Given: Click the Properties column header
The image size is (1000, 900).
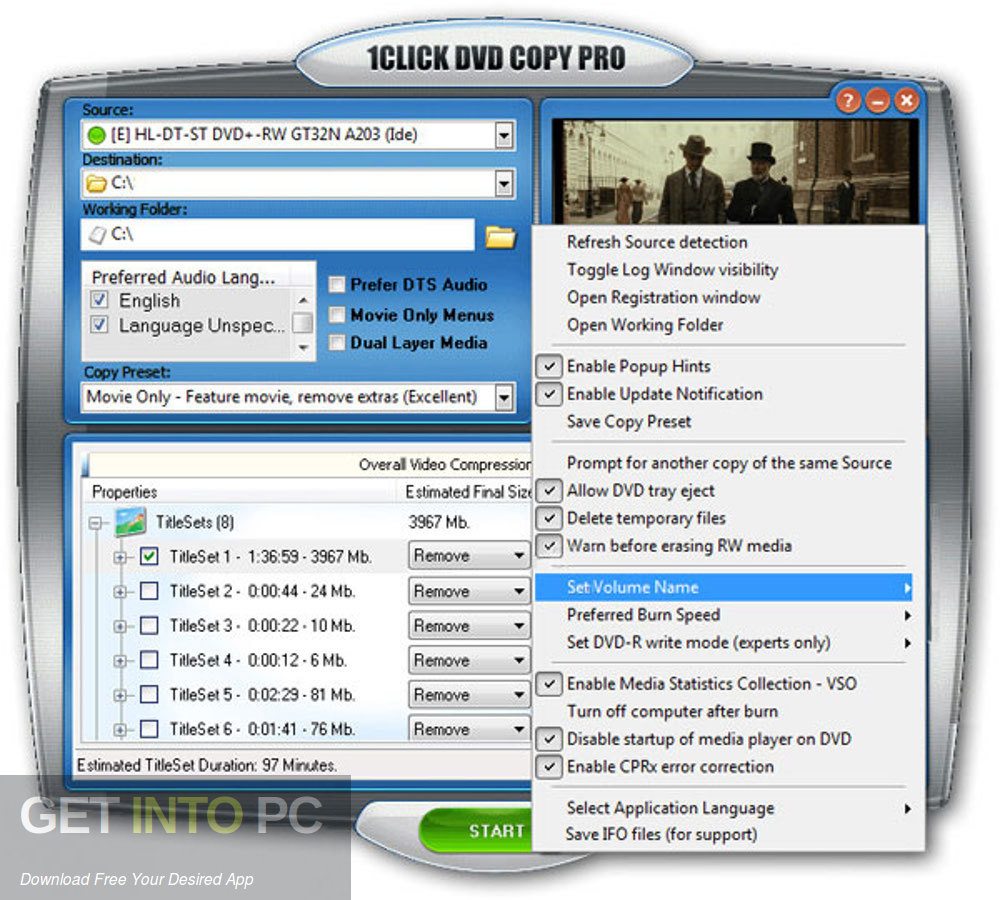Looking at the screenshot, I should [x=240, y=492].
